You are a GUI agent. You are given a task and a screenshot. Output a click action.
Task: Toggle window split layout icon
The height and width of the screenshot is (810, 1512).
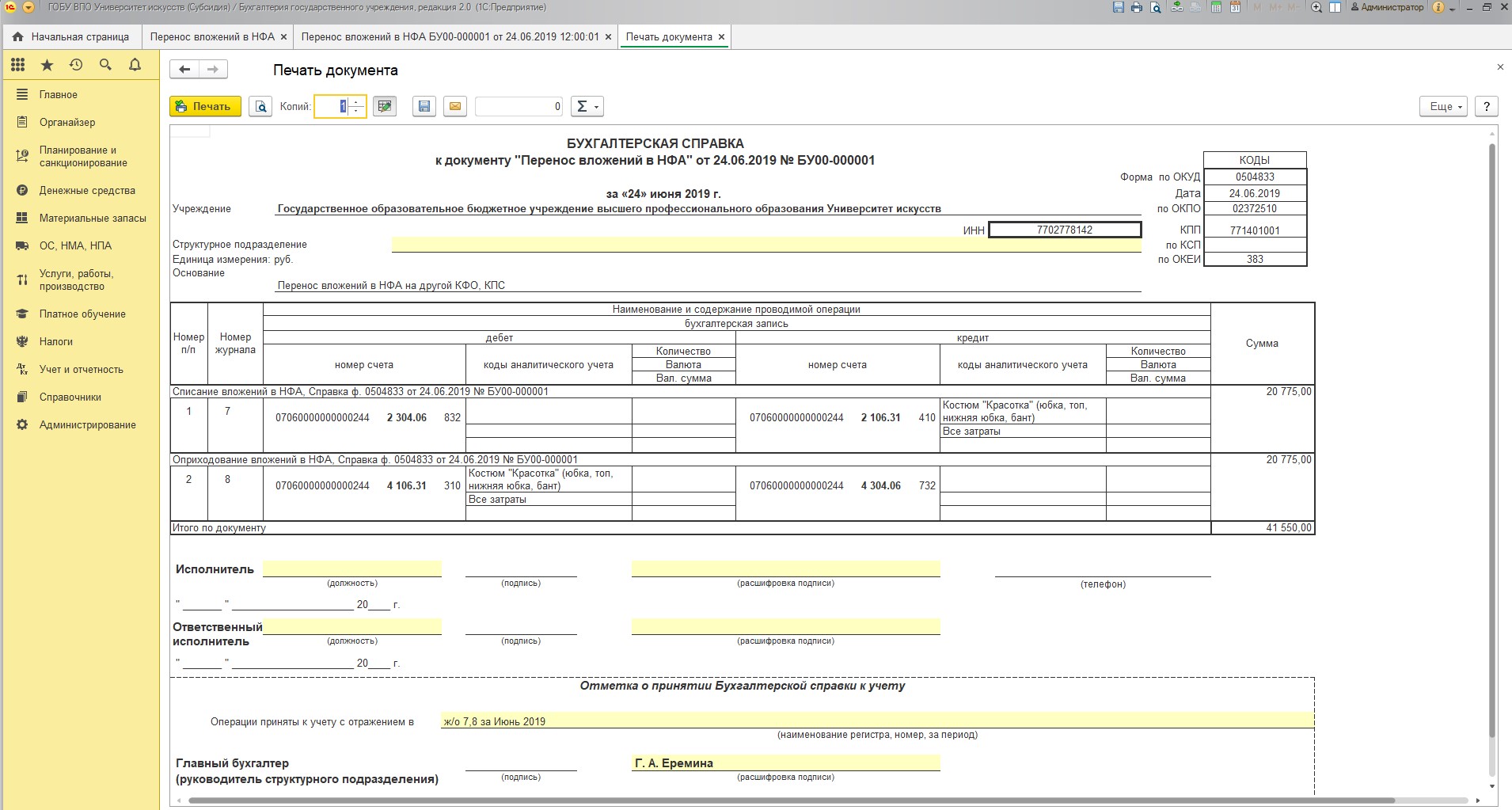pyautogui.click(x=1336, y=7)
